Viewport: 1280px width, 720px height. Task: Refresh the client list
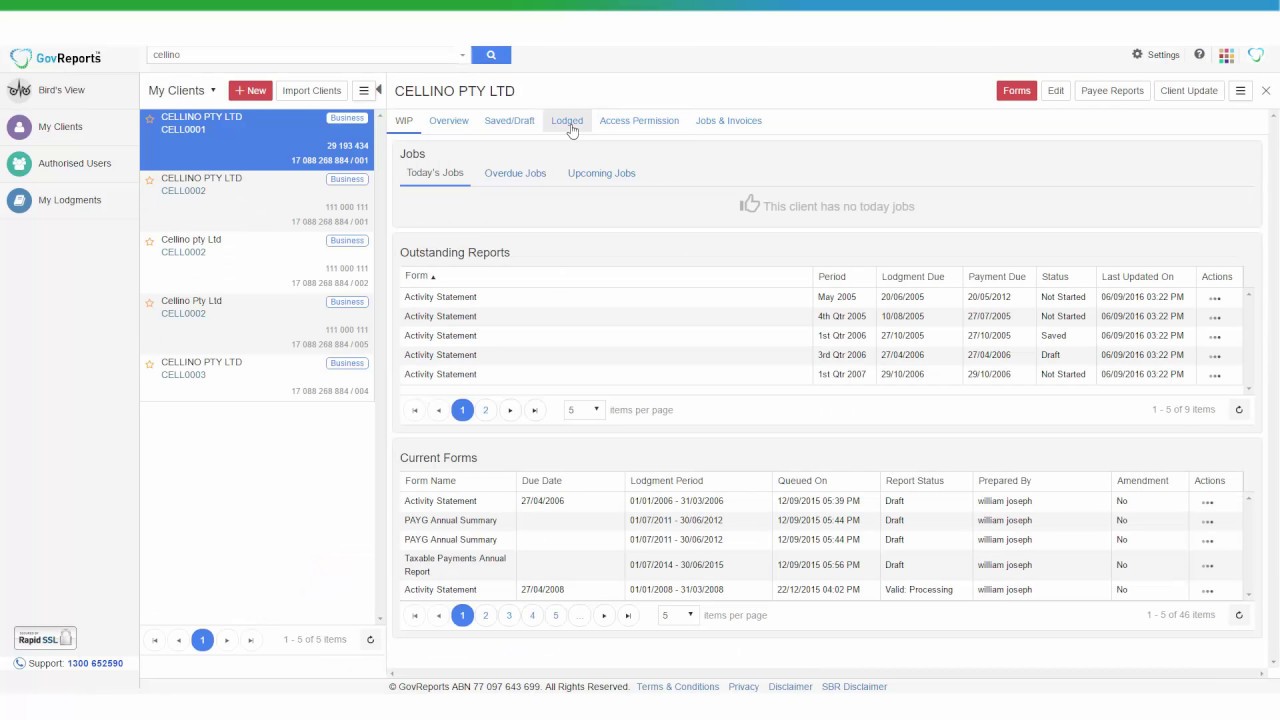click(x=370, y=640)
